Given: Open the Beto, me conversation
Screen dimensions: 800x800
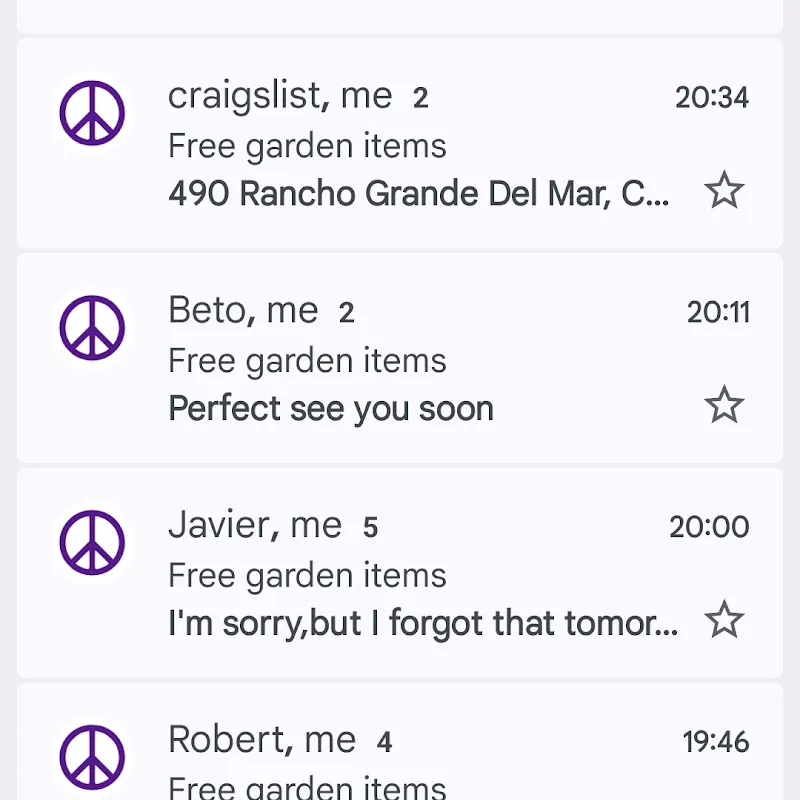Looking at the screenshot, I should tap(400, 358).
